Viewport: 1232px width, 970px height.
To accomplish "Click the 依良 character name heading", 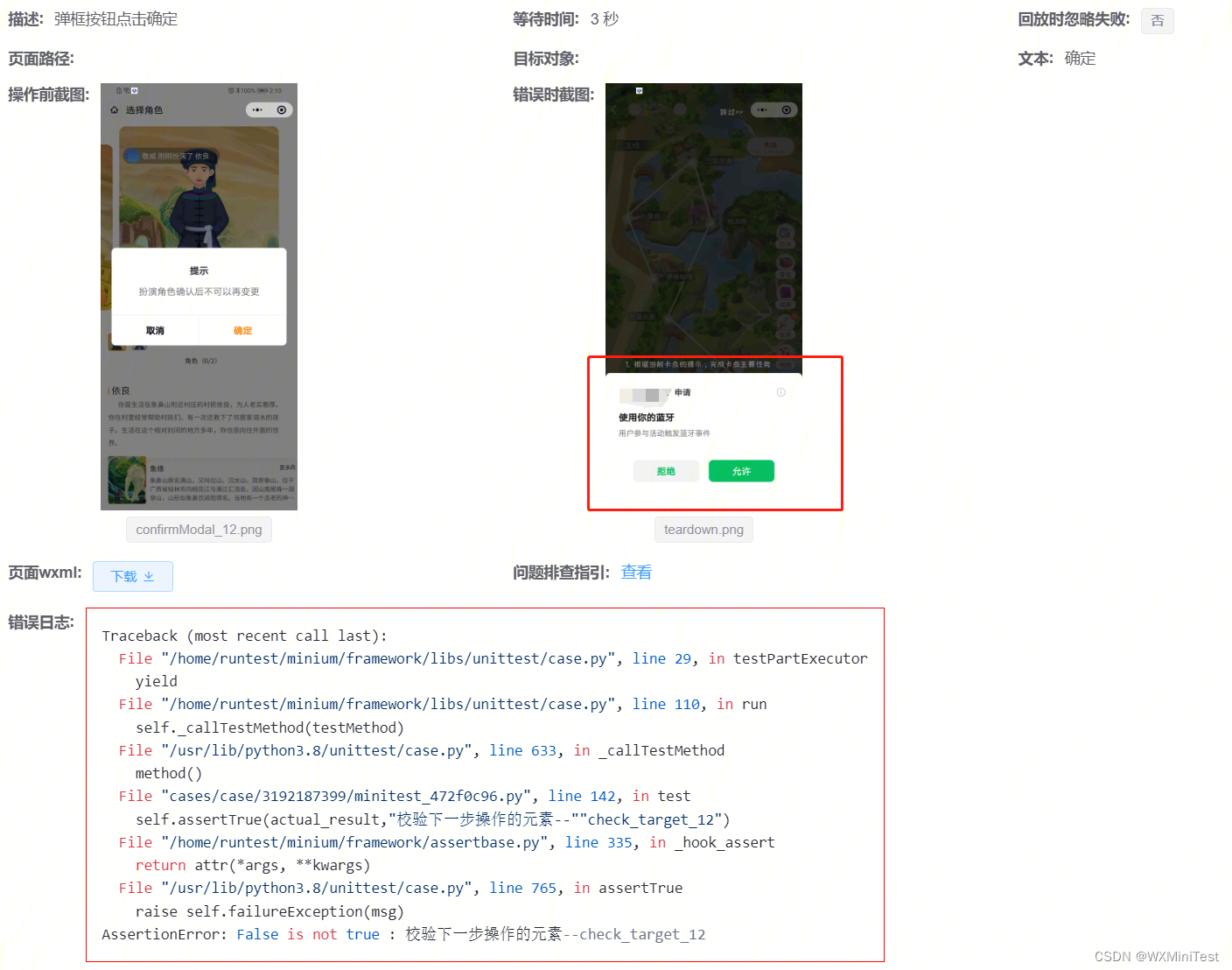I will pos(120,390).
